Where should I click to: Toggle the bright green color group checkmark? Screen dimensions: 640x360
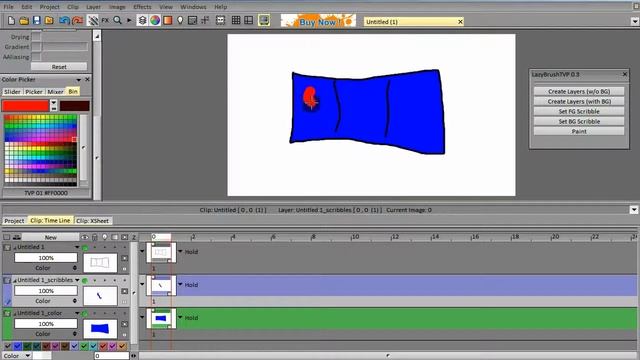click(x=84, y=346)
